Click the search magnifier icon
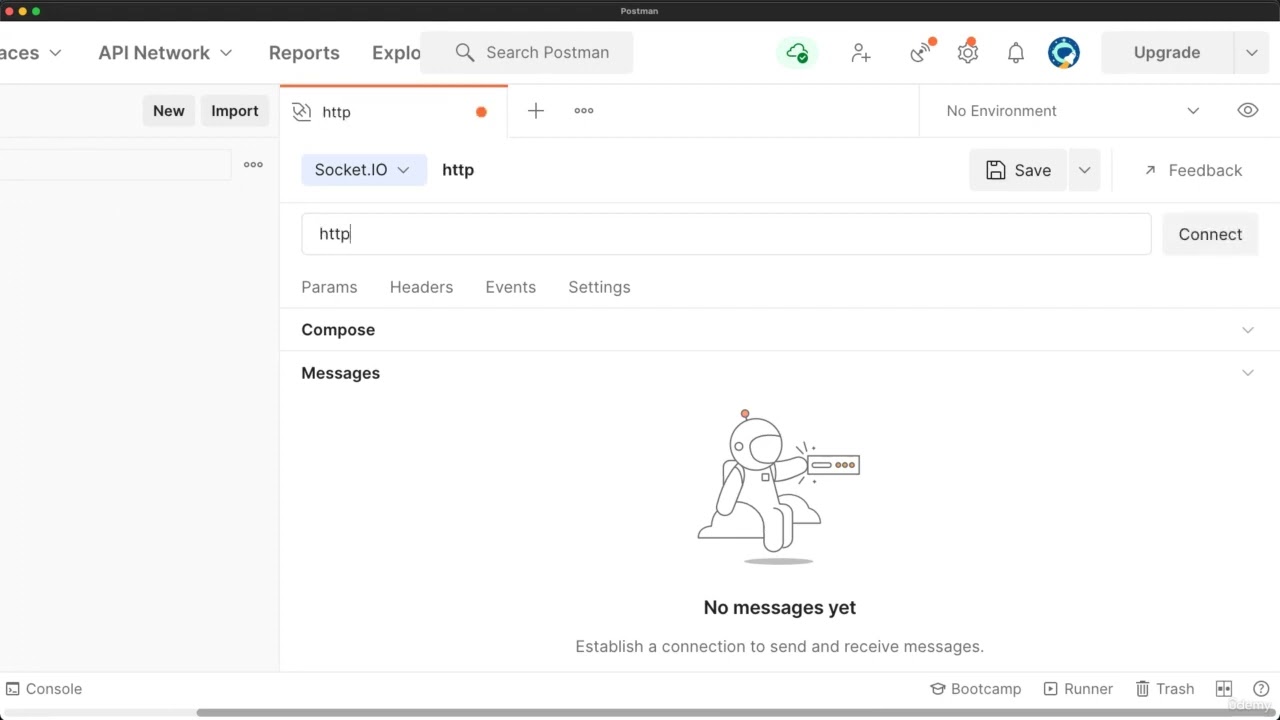The height and width of the screenshot is (720, 1280). coord(465,53)
